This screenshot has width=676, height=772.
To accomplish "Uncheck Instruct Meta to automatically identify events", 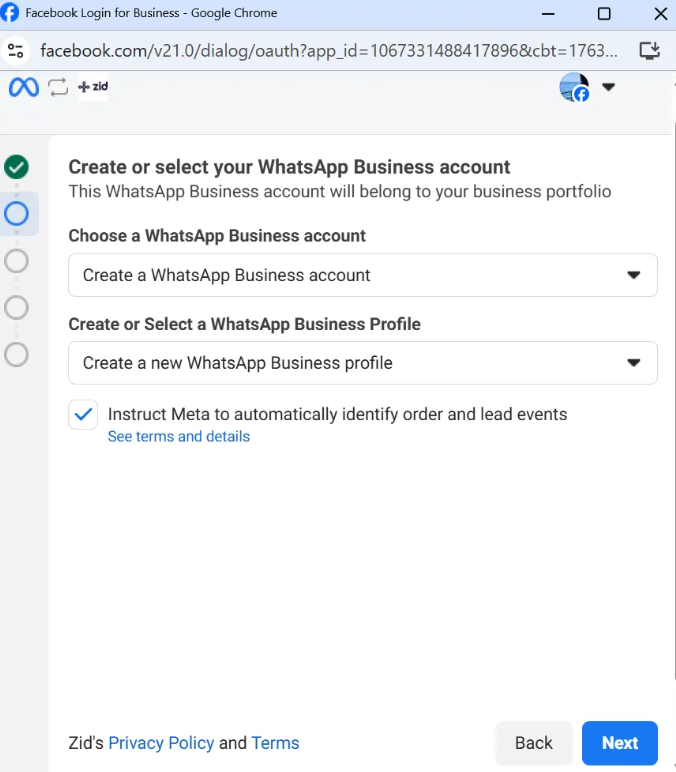I will pyautogui.click(x=83, y=415).
